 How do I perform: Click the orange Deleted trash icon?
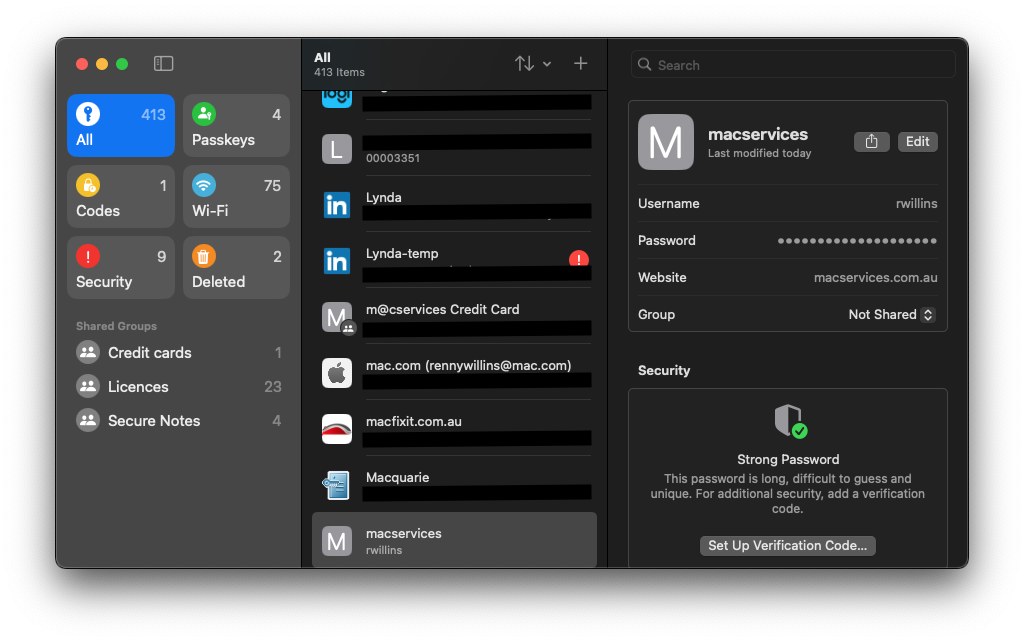[x=204, y=256]
